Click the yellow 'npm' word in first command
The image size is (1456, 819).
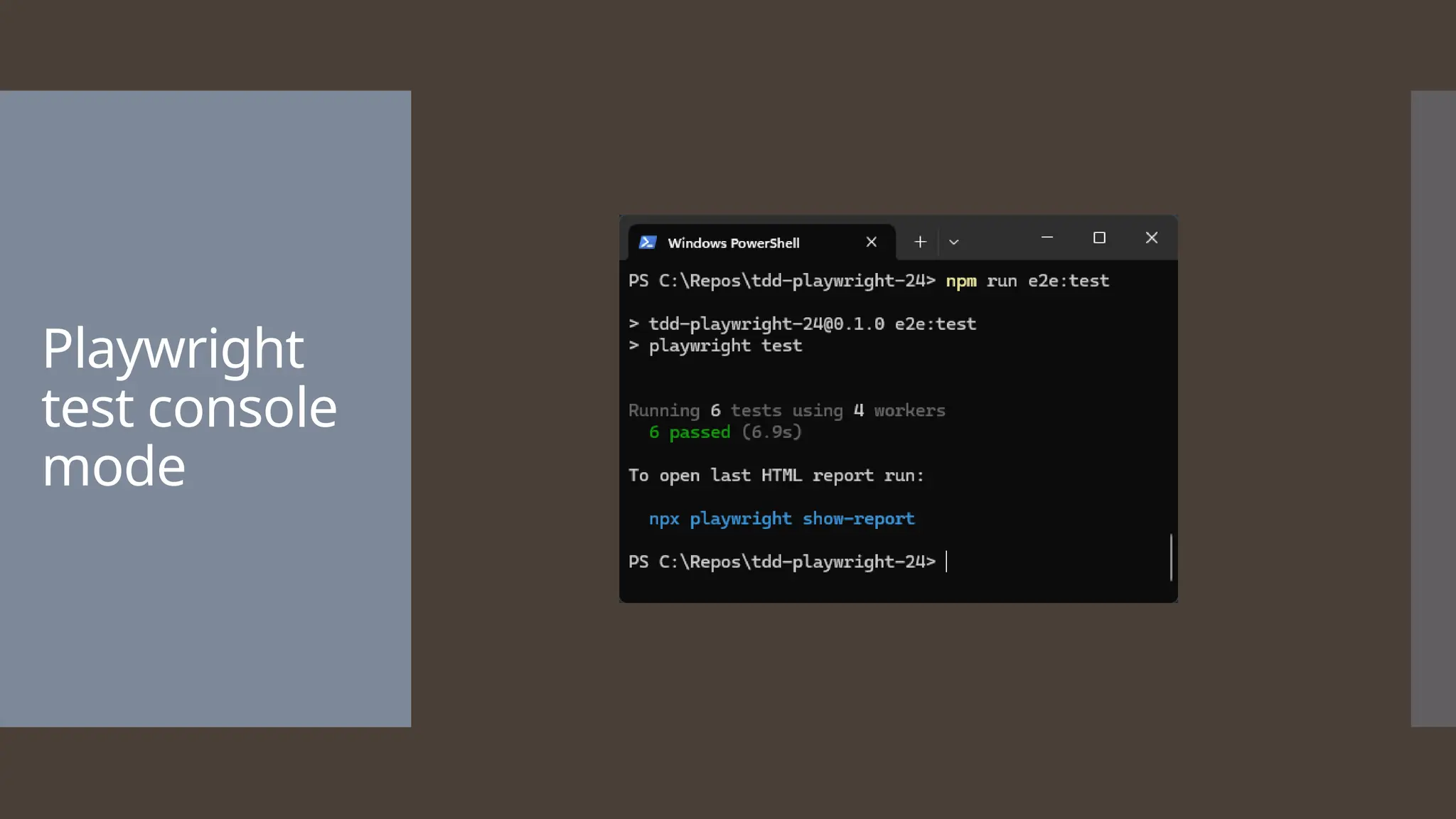tap(960, 282)
